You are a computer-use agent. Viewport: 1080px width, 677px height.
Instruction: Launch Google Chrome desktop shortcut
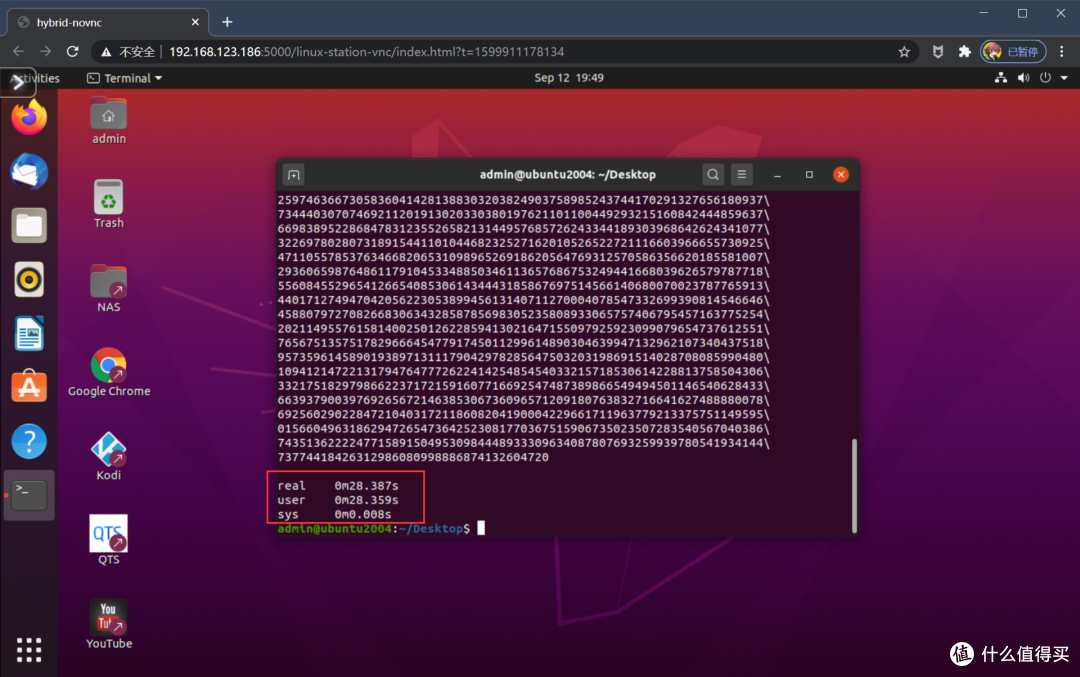pyautogui.click(x=109, y=373)
